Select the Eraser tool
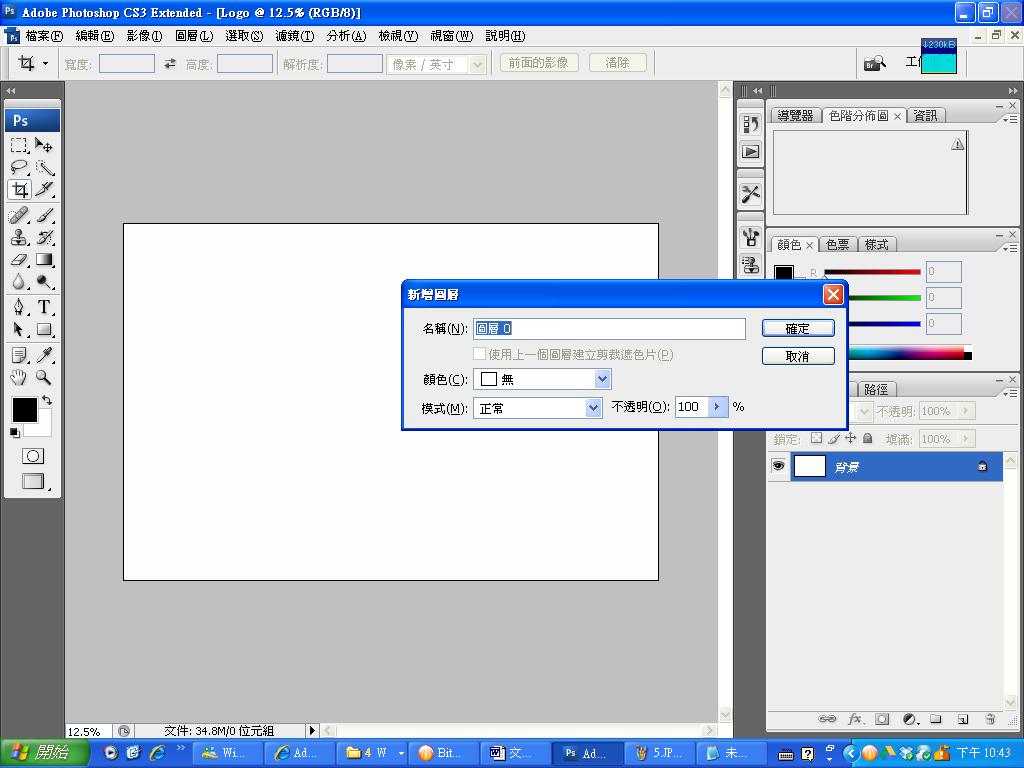Viewport: 1024px width, 768px height. click(19, 259)
